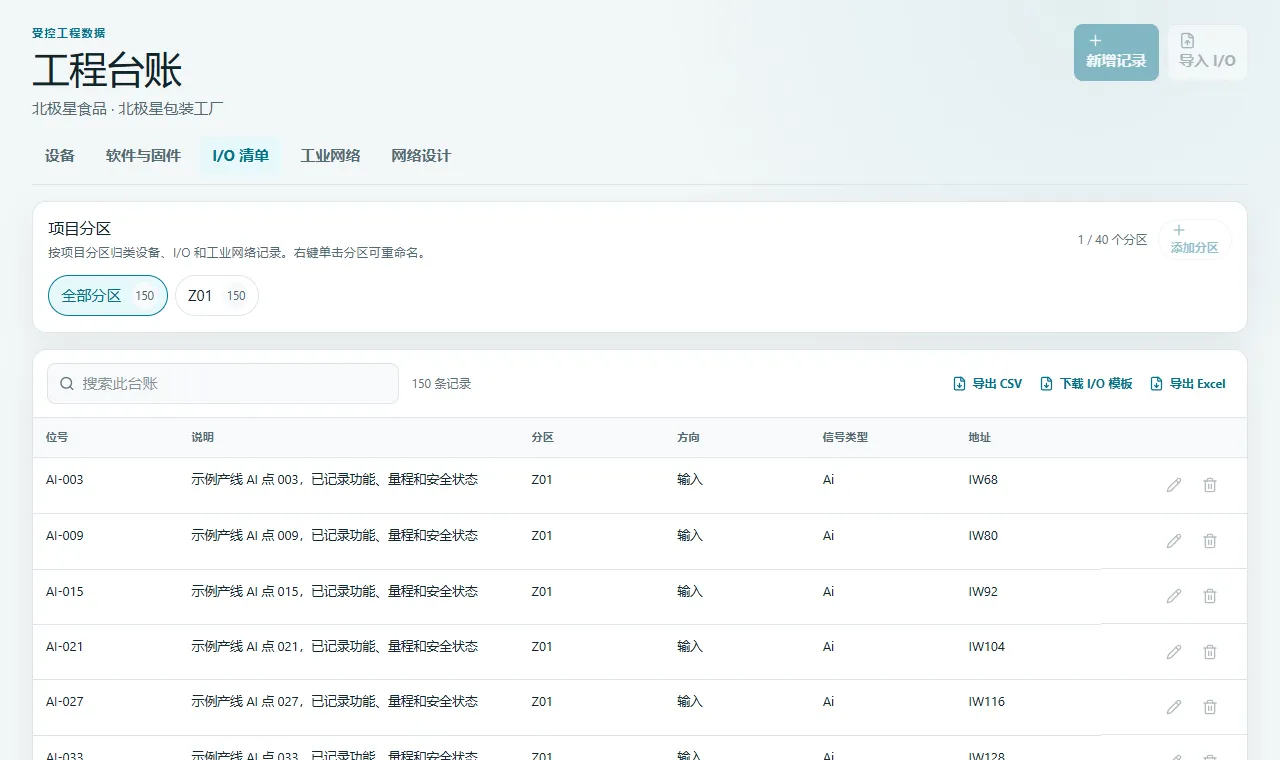Select the 全部分区 filter chip
This screenshot has height=760, width=1280.
pyautogui.click(x=108, y=296)
